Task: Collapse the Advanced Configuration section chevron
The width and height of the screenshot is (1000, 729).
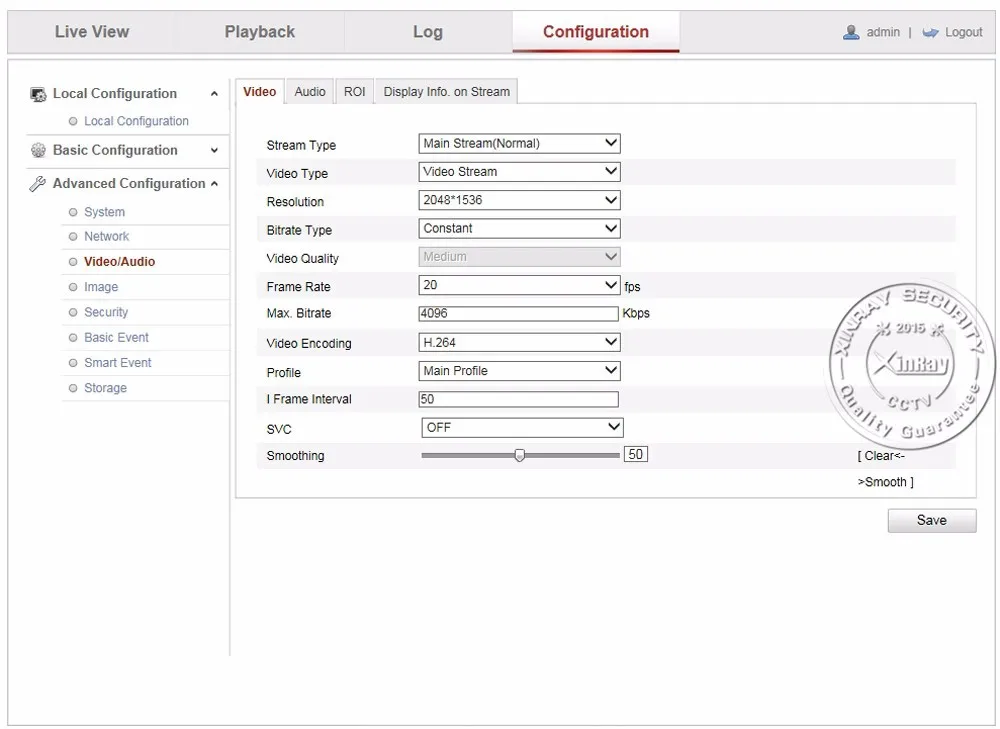Action: [214, 184]
